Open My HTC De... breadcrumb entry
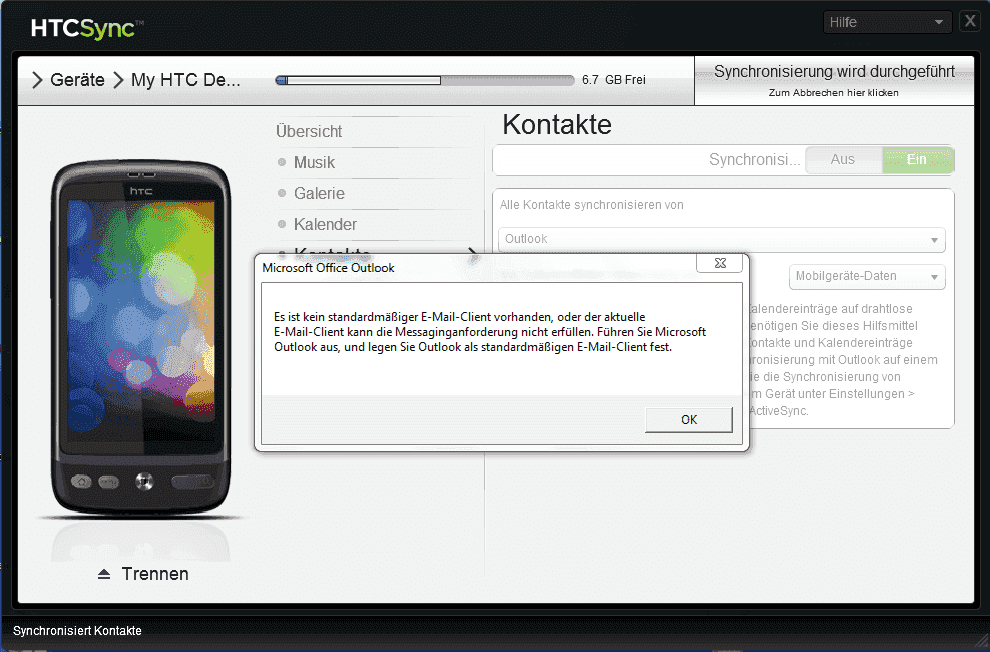 pyautogui.click(x=186, y=80)
